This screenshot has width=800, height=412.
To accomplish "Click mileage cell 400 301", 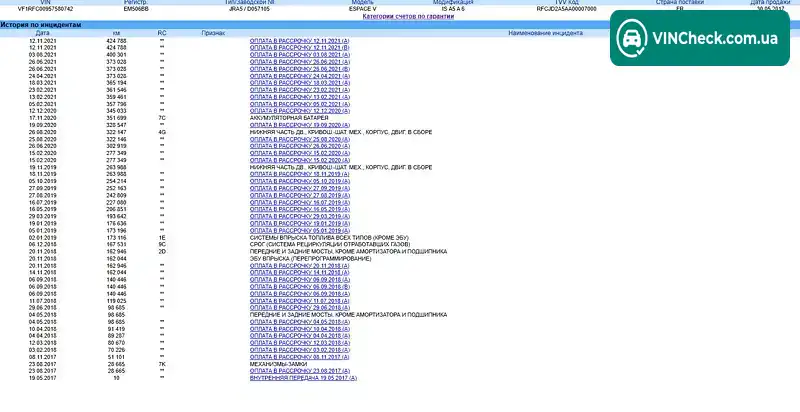I will (x=116, y=55).
